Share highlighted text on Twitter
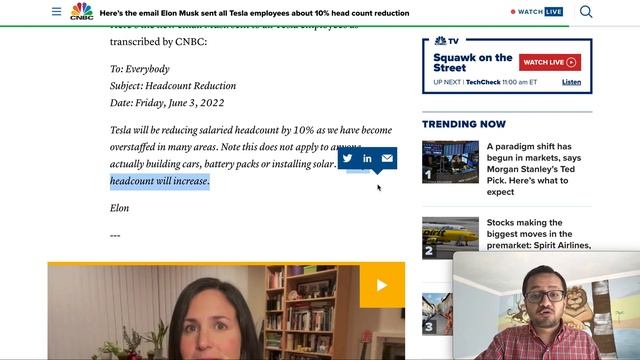 point(347,158)
